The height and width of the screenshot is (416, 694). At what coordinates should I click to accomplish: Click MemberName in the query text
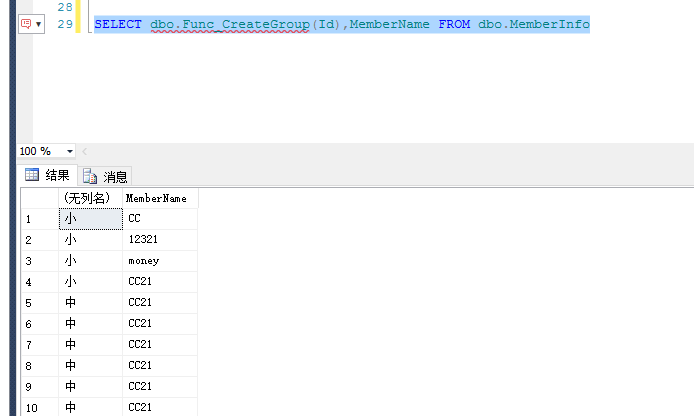pyautogui.click(x=389, y=24)
